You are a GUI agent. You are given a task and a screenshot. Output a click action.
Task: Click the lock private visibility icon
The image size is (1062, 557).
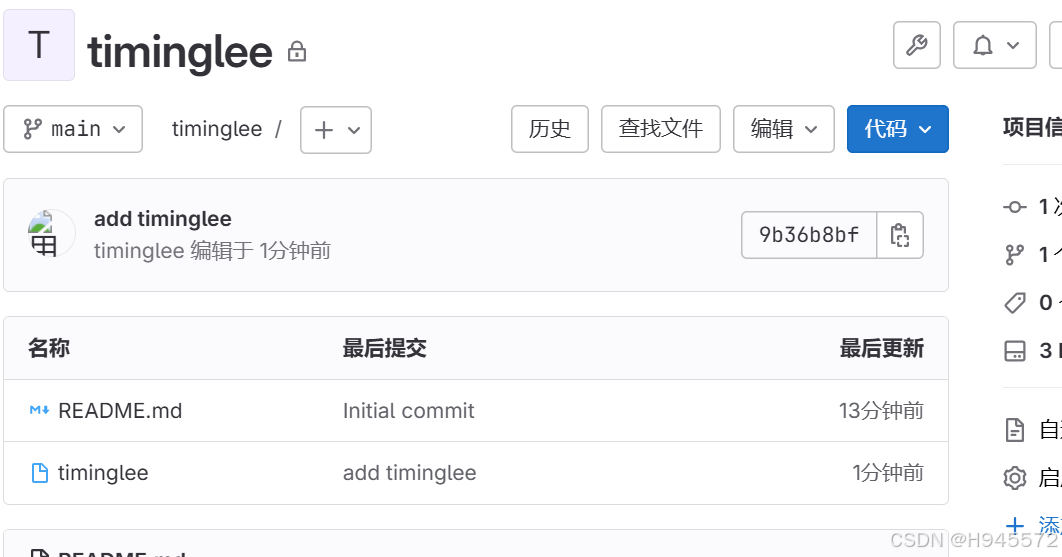tap(297, 51)
